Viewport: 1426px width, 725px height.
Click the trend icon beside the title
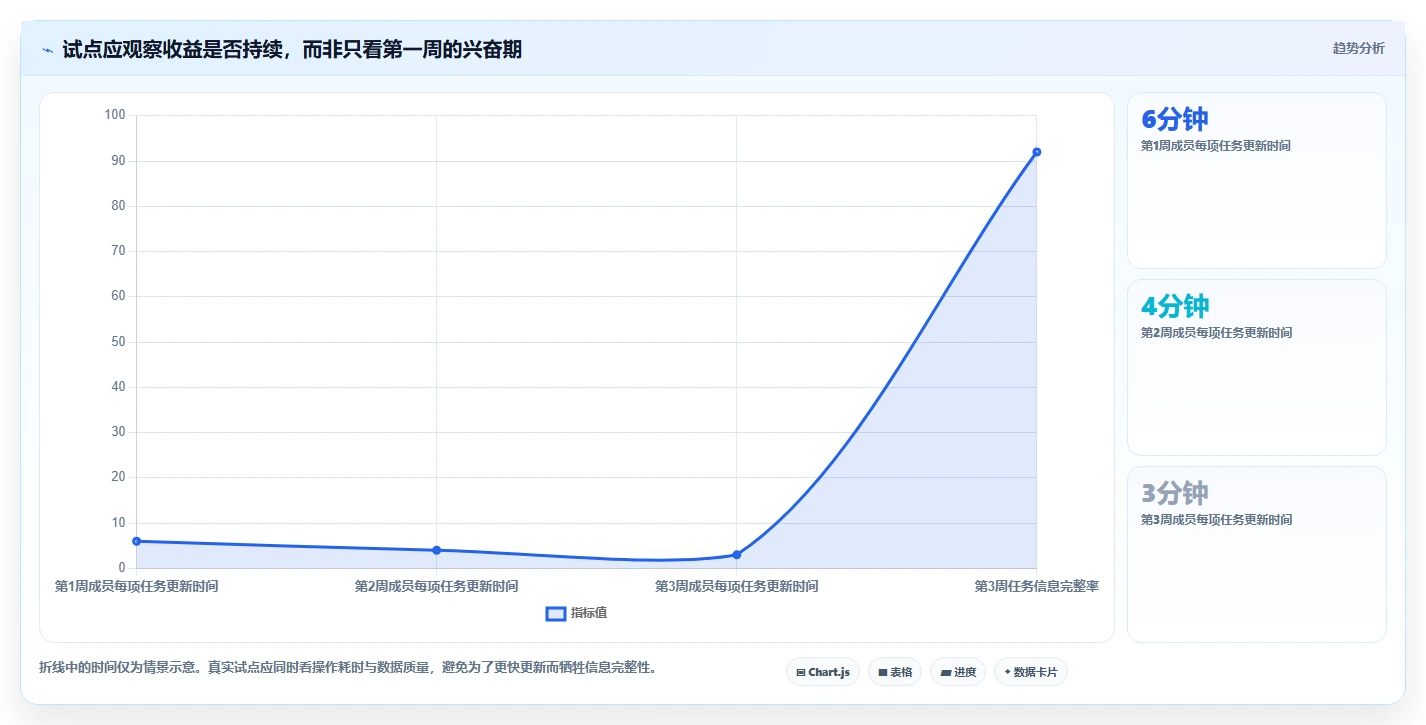coord(47,50)
